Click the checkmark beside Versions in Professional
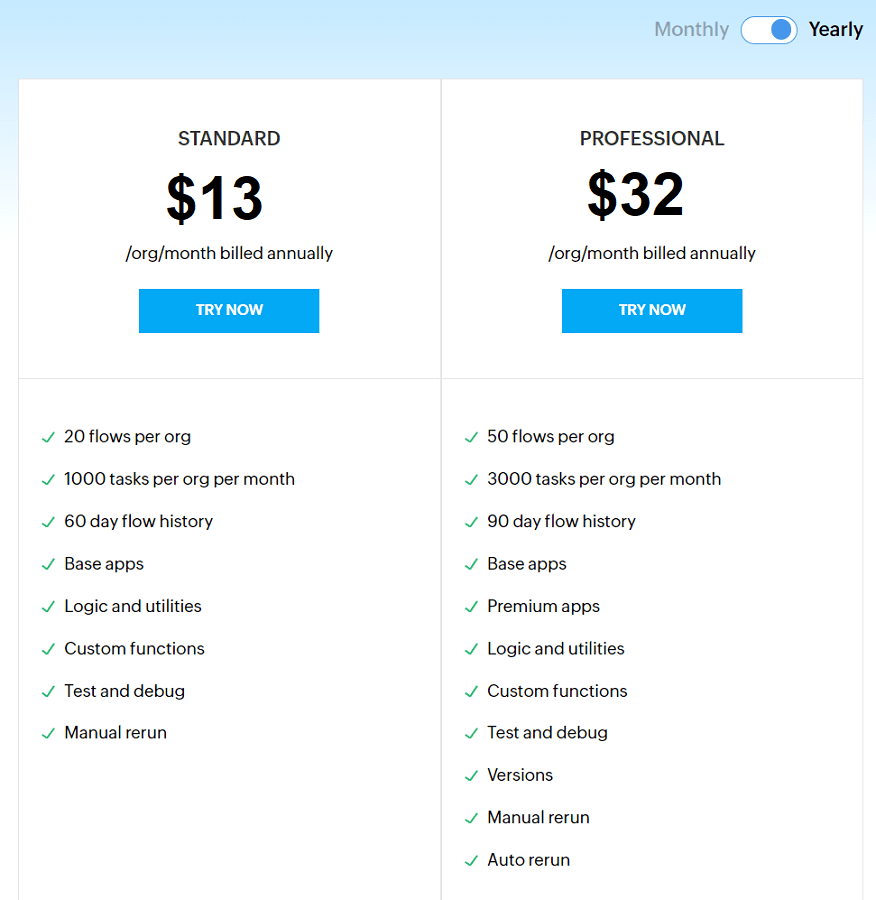The width and height of the screenshot is (876, 900). tap(470, 775)
